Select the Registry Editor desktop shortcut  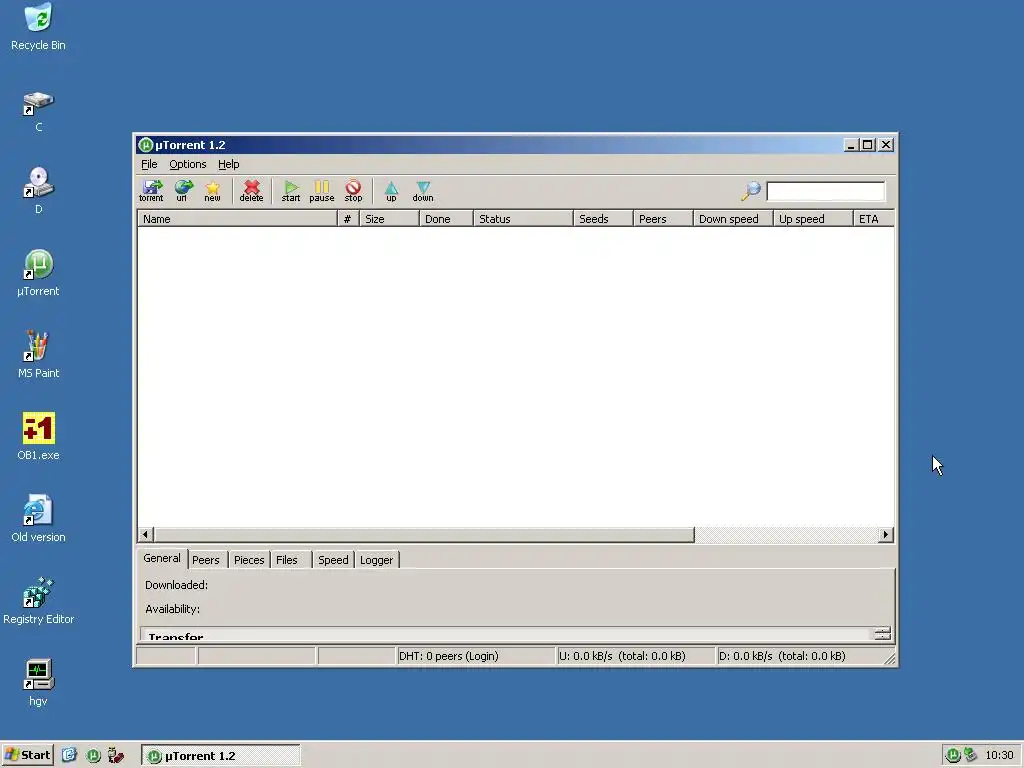pos(38,601)
